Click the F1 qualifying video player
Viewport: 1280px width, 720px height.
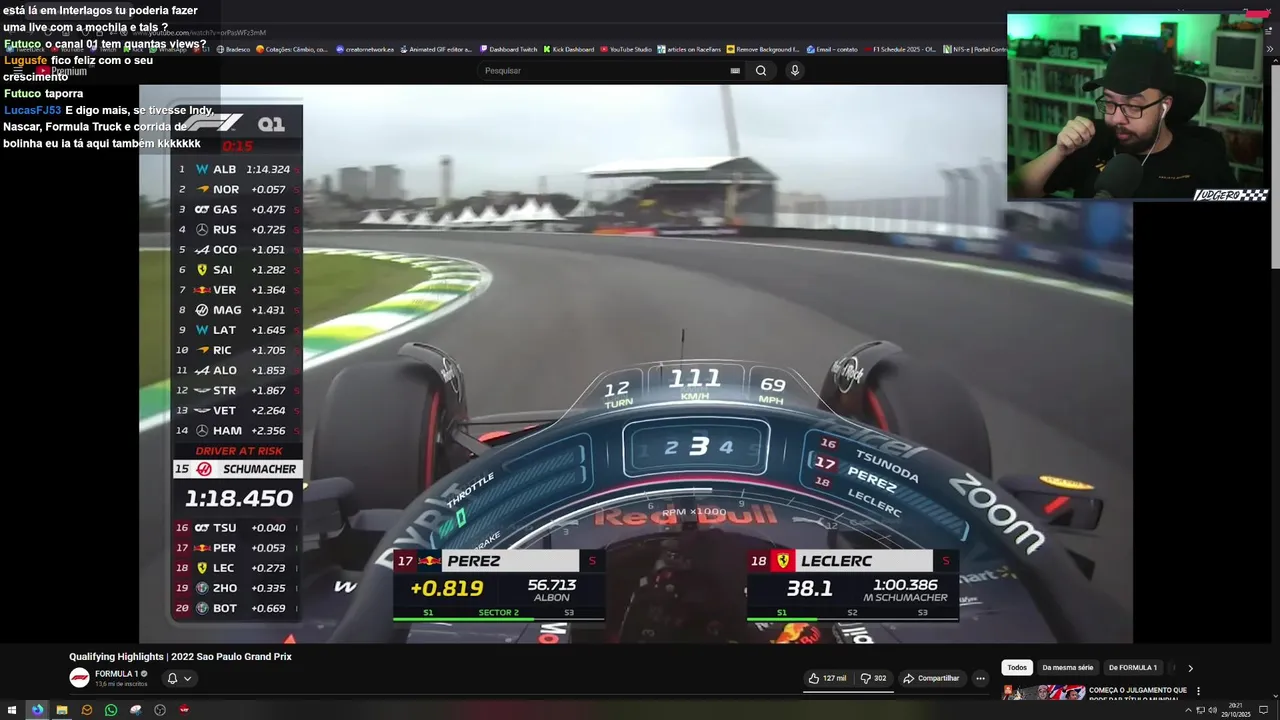coord(635,364)
